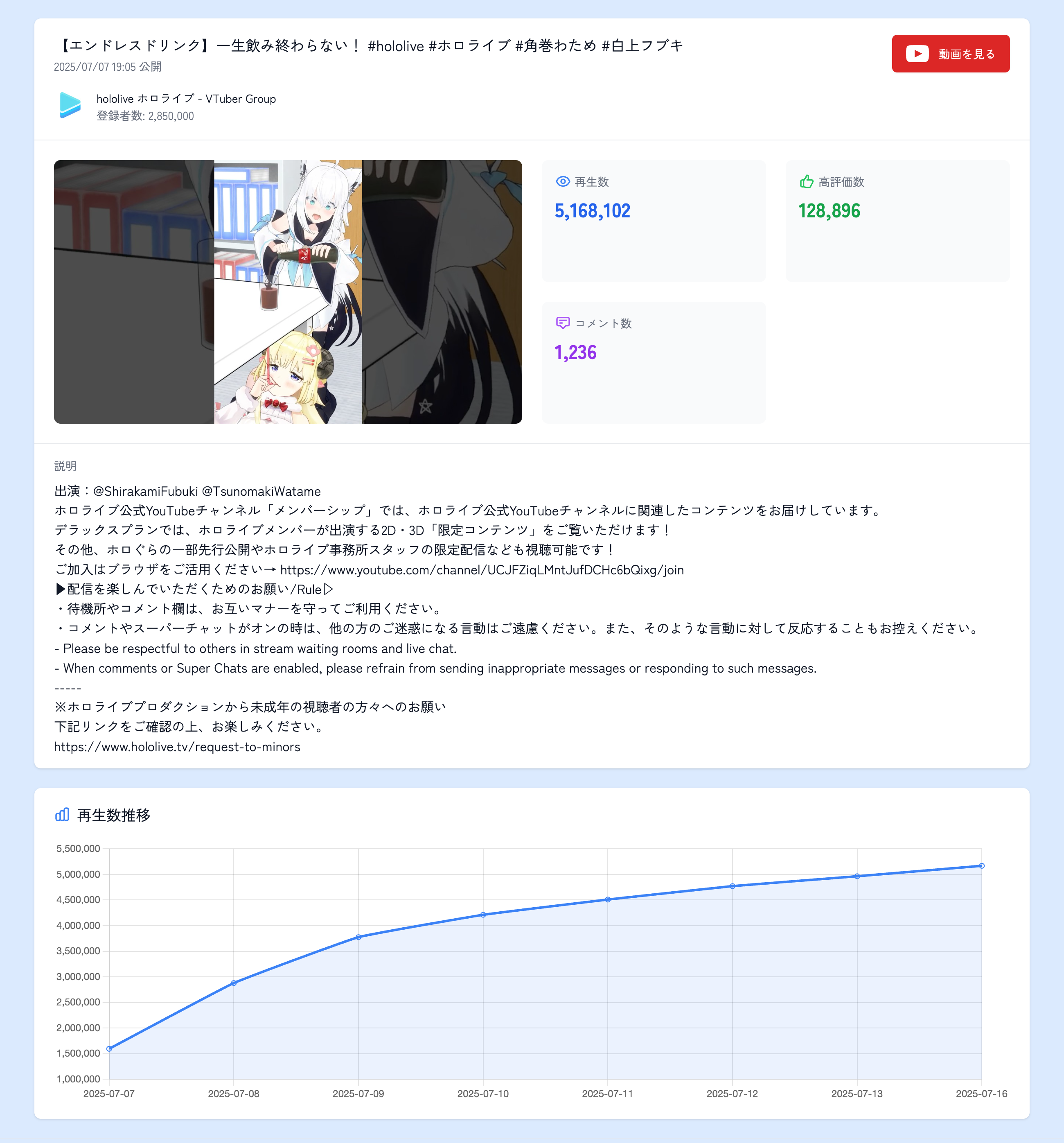Click the eye icon beside 再生数
The width and height of the screenshot is (1064, 1143).
pos(562,182)
